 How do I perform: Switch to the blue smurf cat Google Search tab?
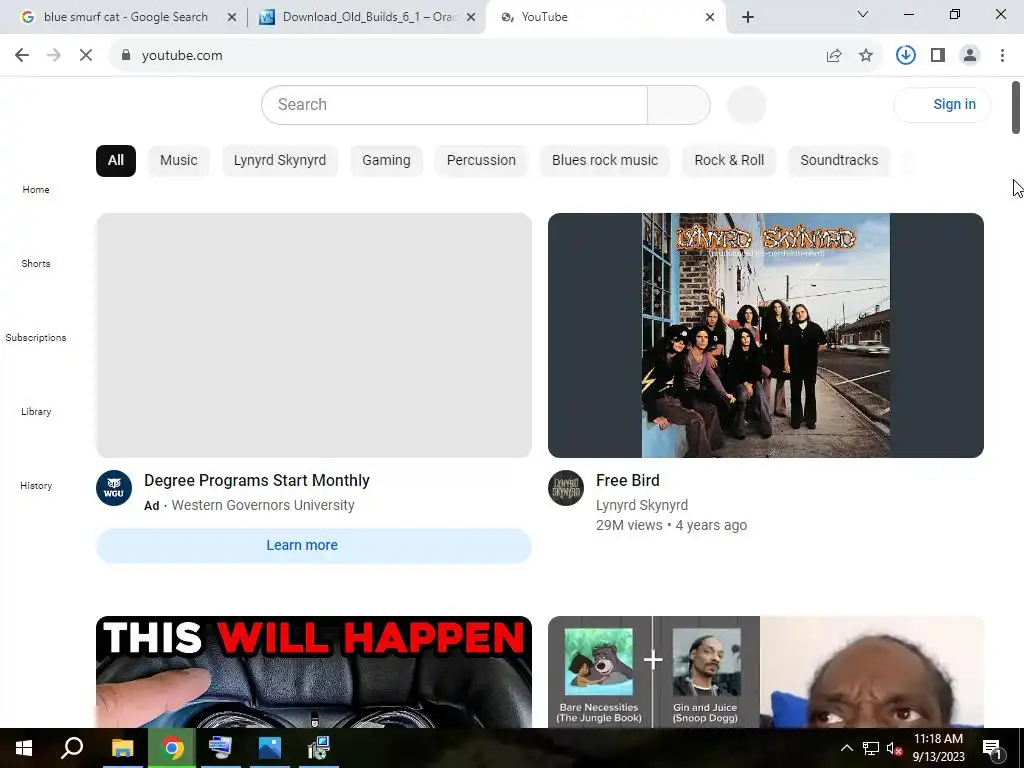pos(126,17)
